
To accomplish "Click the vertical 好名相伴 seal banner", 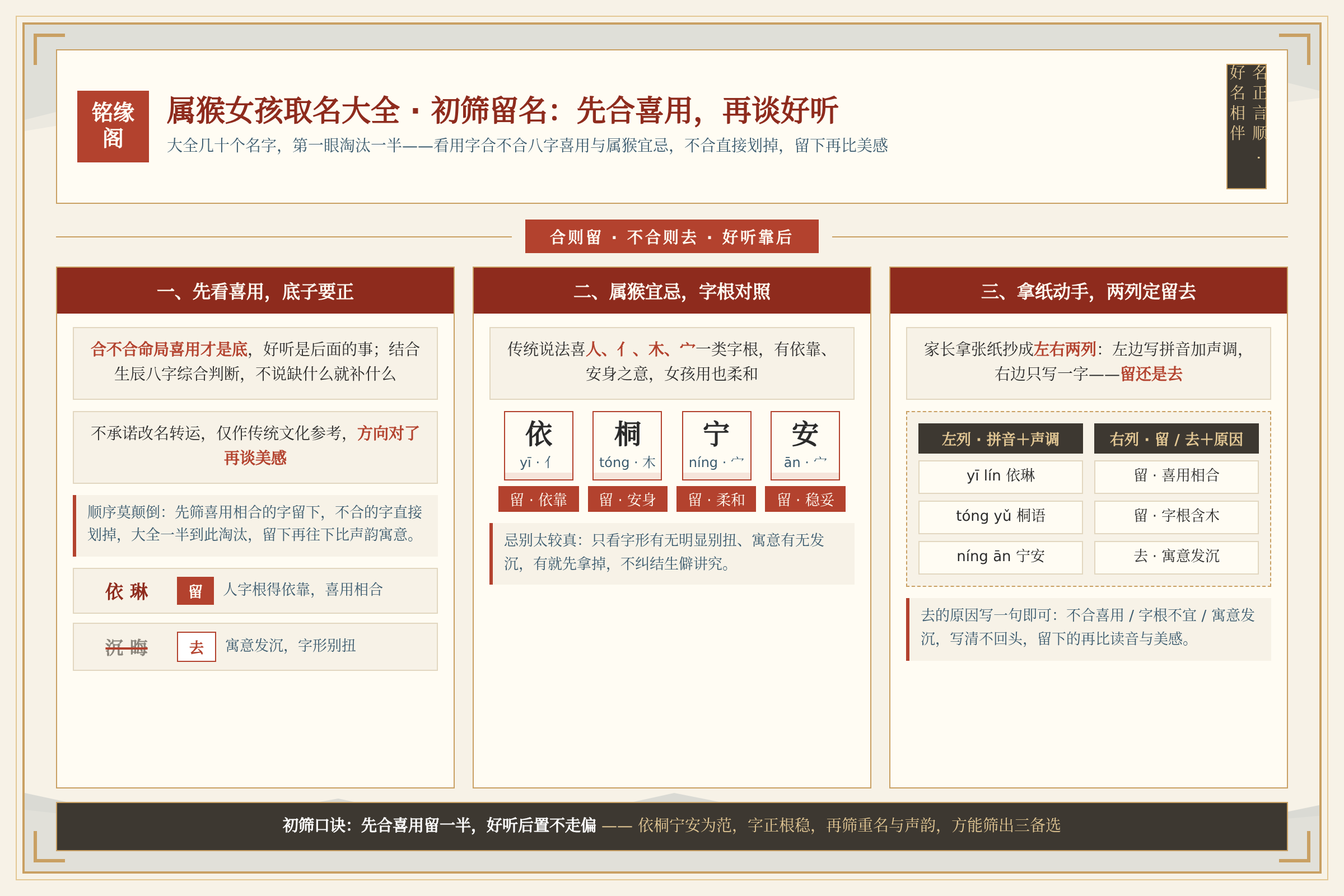I will [x=1247, y=127].
